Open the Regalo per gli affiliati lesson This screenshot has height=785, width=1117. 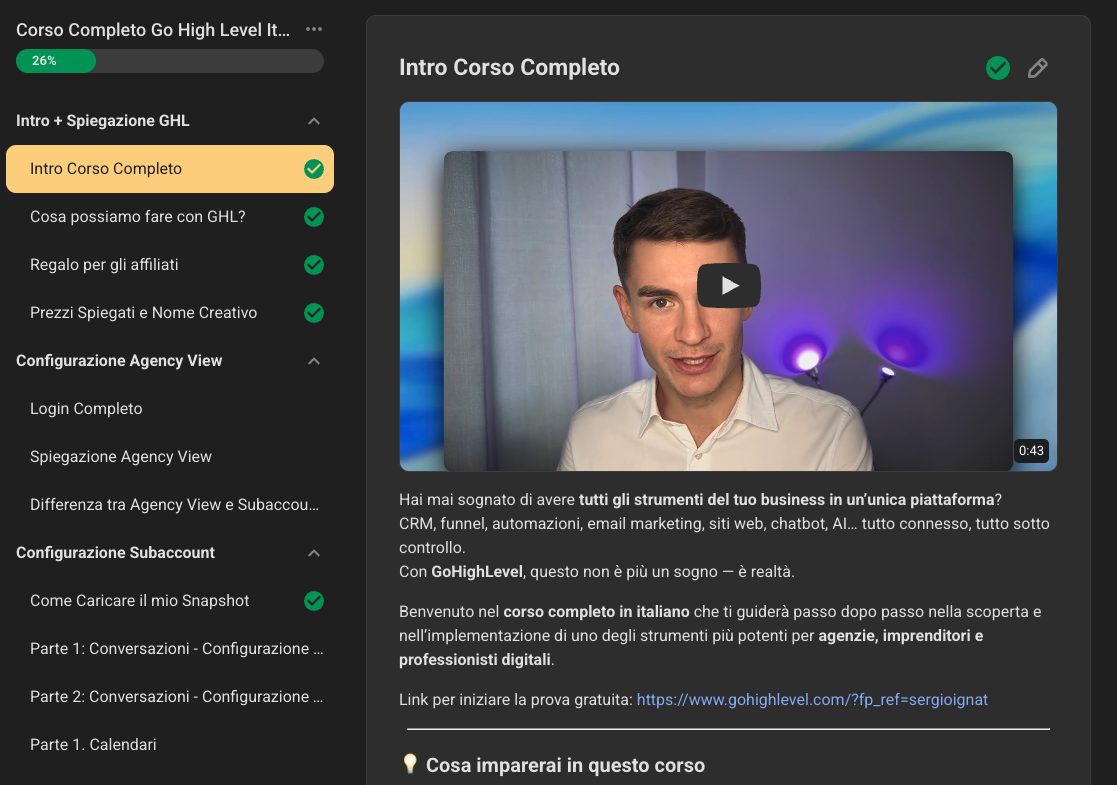pos(170,265)
